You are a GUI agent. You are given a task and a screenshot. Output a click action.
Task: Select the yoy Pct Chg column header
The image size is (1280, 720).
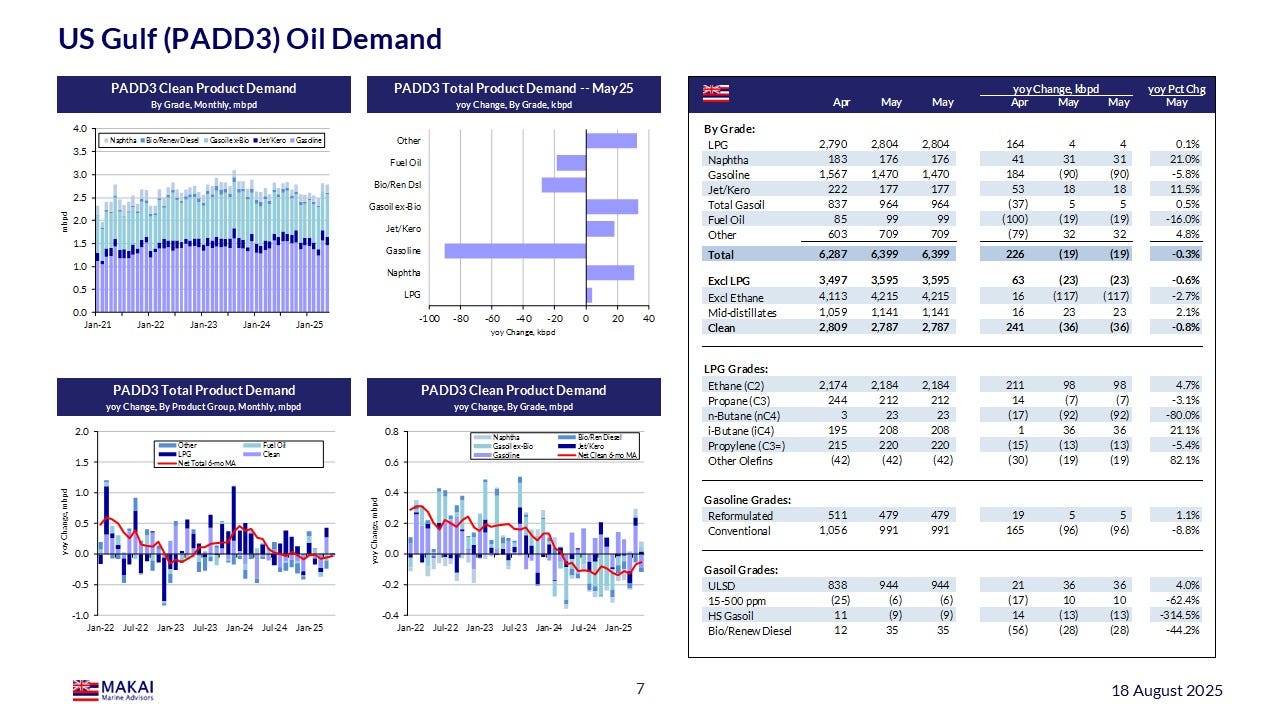point(1176,89)
